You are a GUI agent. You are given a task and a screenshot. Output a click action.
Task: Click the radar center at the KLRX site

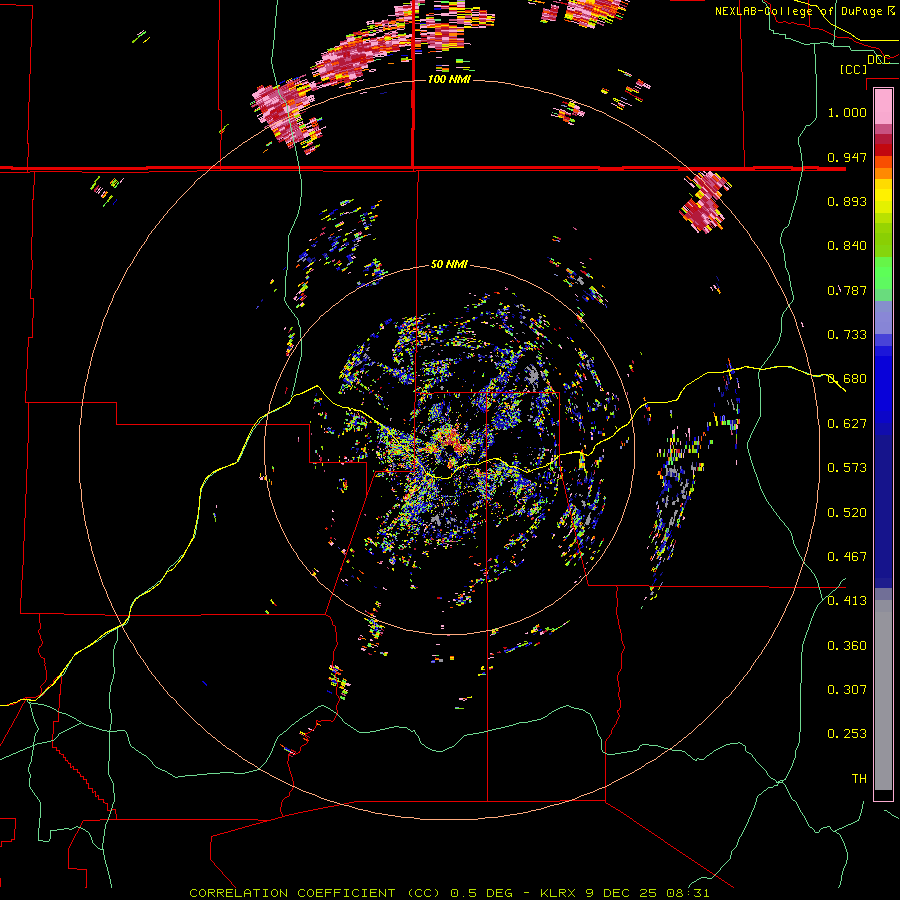449,450
